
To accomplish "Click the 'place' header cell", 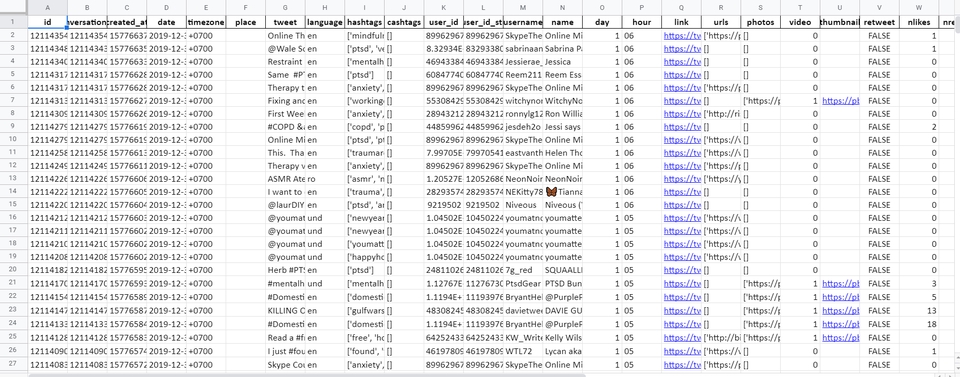I will pyautogui.click(x=246, y=23).
